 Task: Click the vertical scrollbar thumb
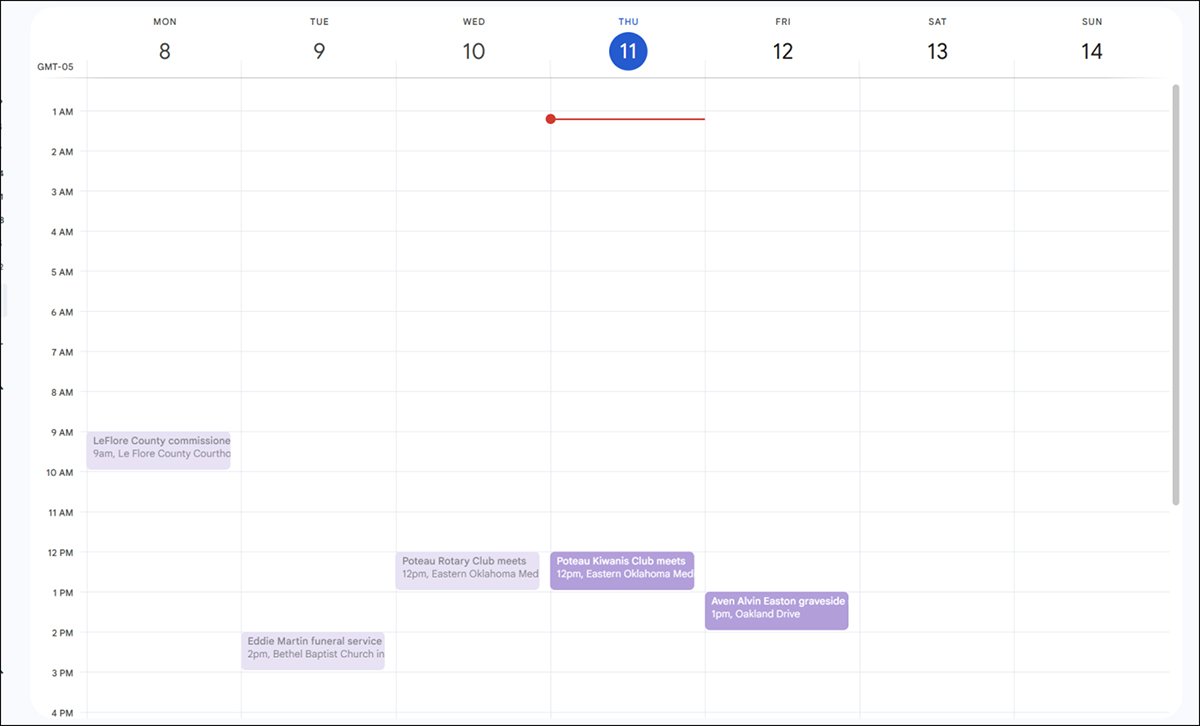coord(1176,295)
